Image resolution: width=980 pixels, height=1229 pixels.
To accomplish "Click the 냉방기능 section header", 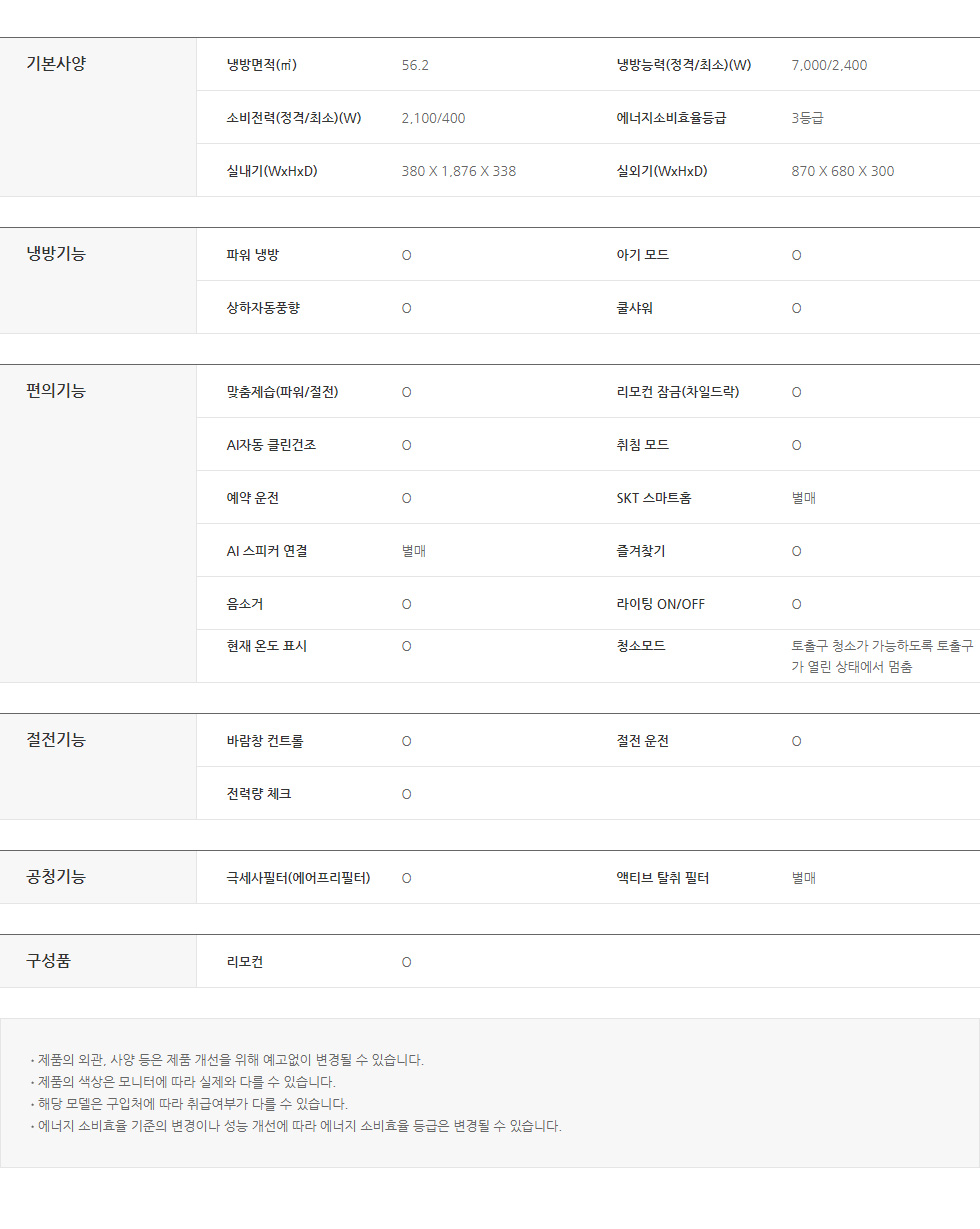I will [x=56, y=254].
